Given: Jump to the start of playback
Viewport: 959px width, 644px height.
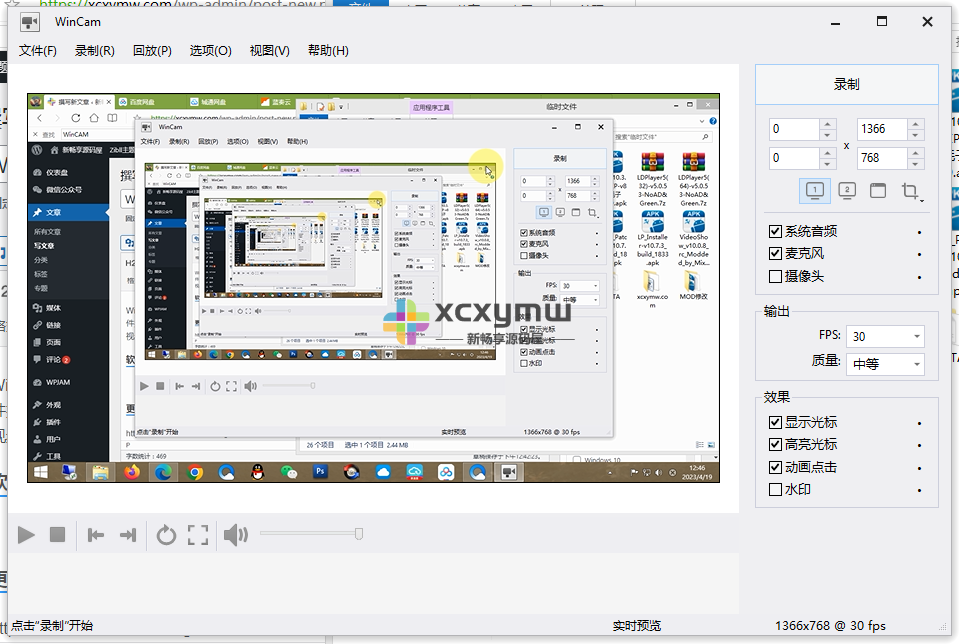Looking at the screenshot, I should (x=95, y=535).
